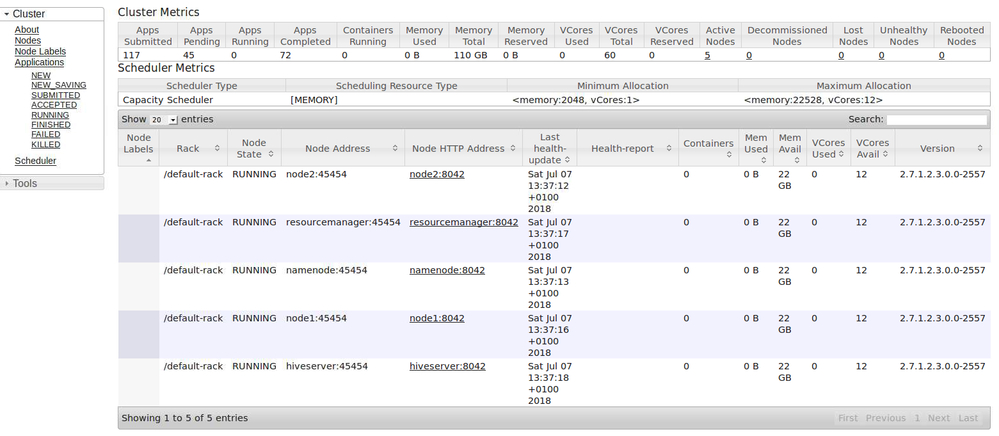Click the 110 GB Memory Total value

click(470, 55)
